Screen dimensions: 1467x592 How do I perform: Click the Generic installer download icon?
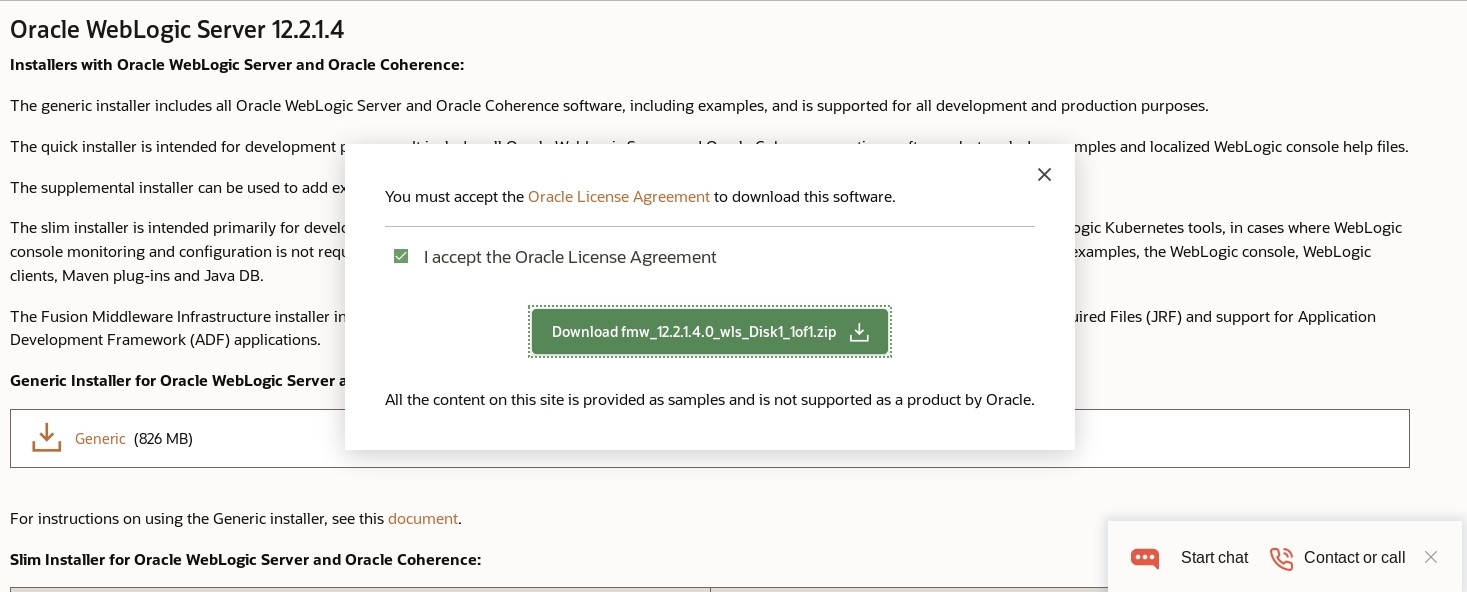pyautogui.click(x=46, y=438)
